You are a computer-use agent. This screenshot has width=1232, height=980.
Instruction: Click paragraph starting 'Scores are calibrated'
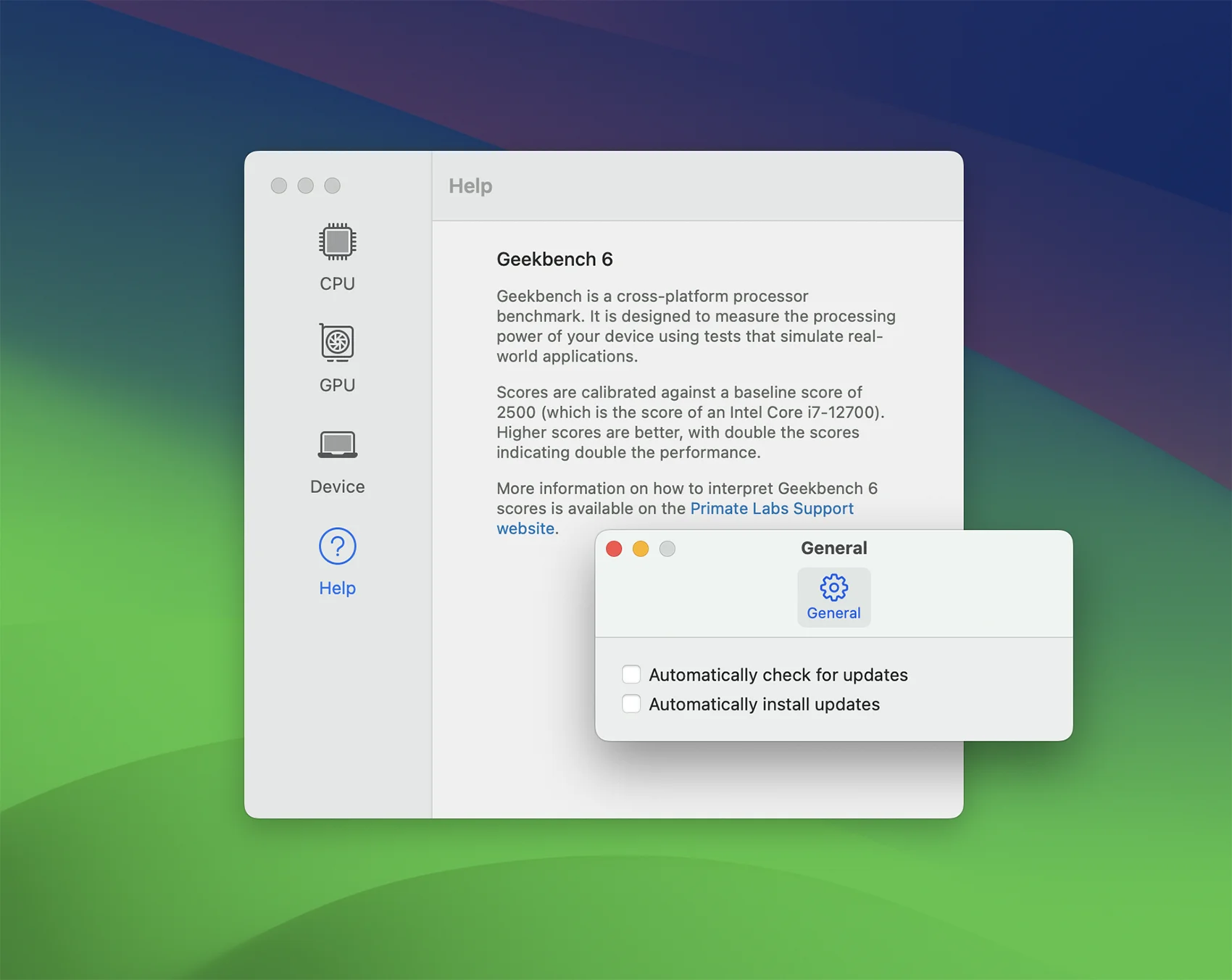[x=691, y=422]
